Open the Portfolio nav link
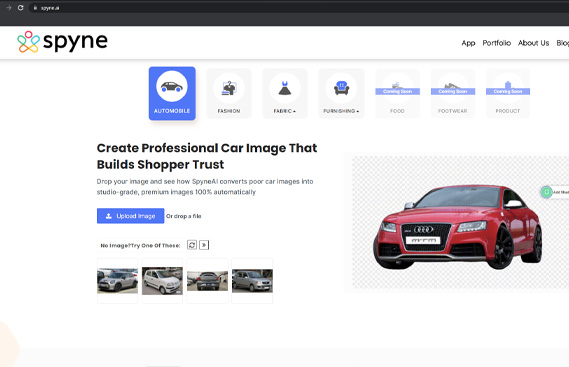 click(x=496, y=43)
